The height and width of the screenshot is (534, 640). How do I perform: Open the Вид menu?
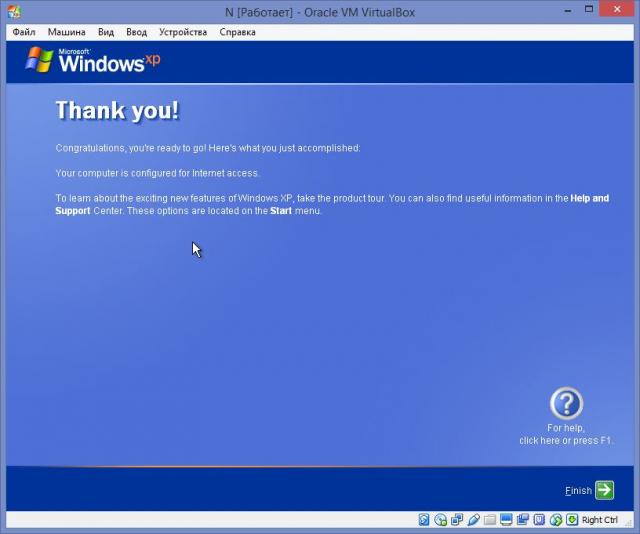106,32
